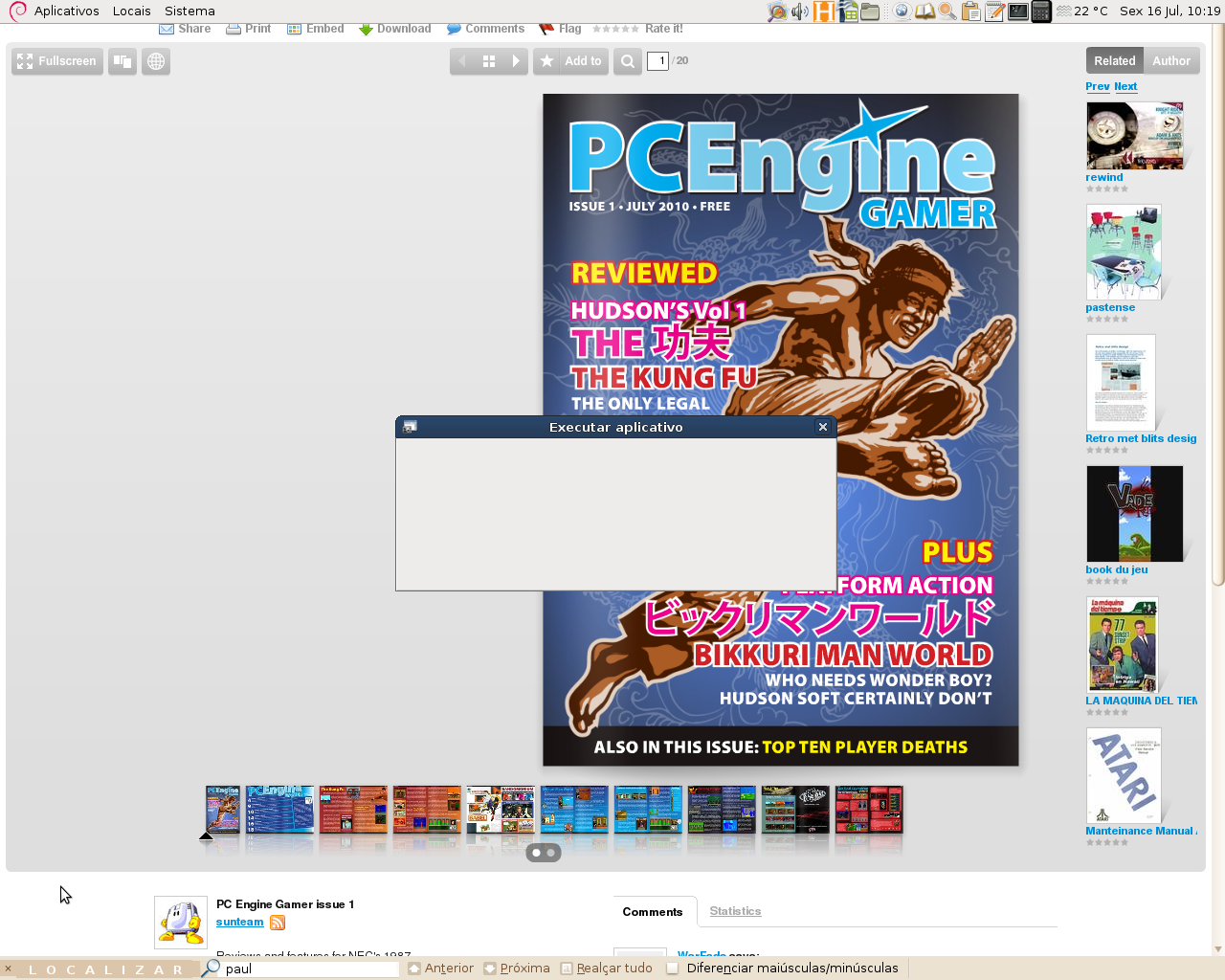The height and width of the screenshot is (980, 1225).
Task: Go to next page arrow in viewer
Action: pyautogui.click(x=516, y=61)
